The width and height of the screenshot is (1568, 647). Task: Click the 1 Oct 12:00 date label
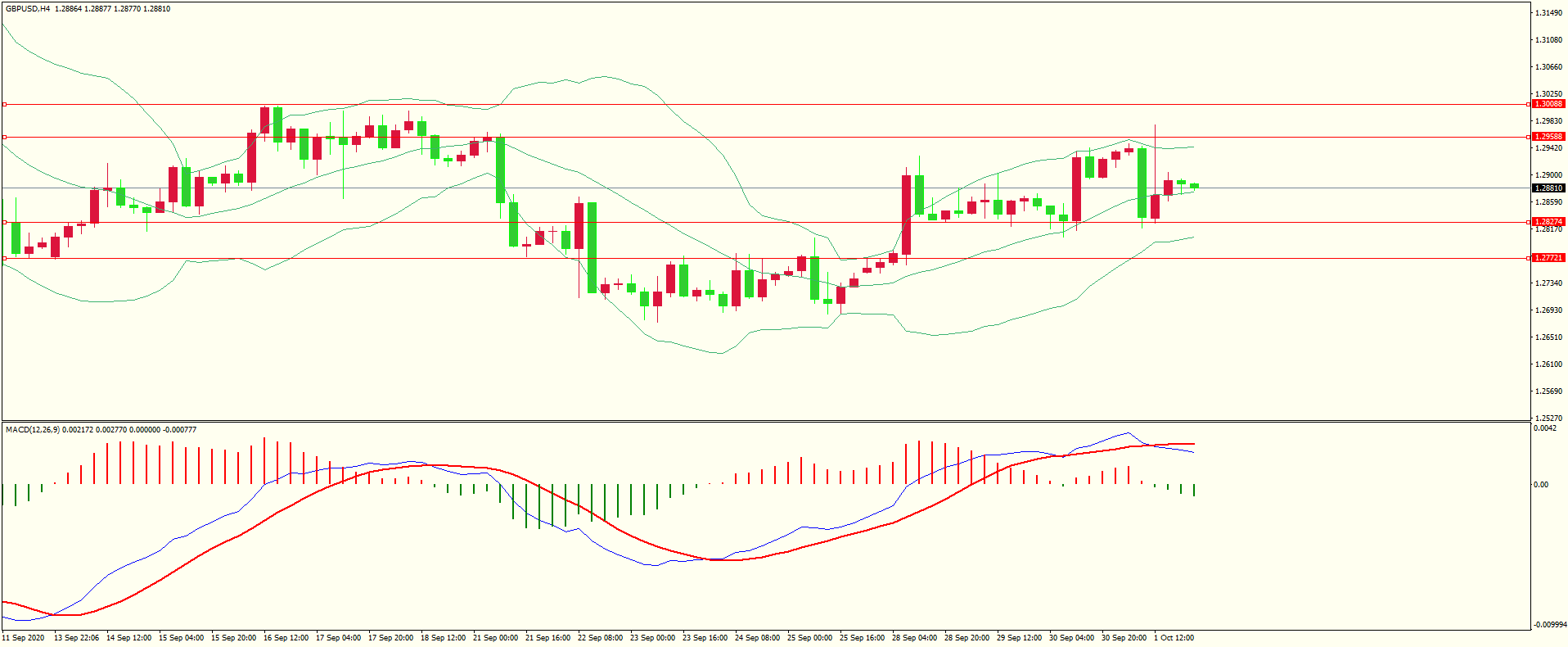1174,638
